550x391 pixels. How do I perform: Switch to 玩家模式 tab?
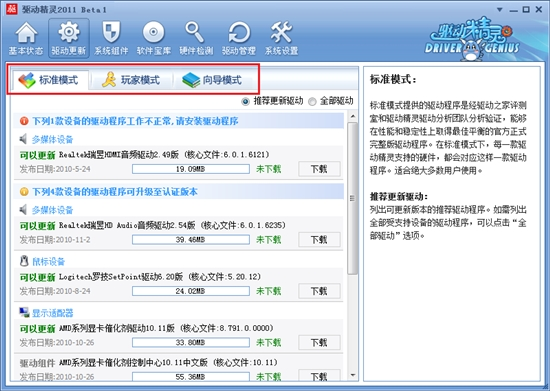click(131, 80)
